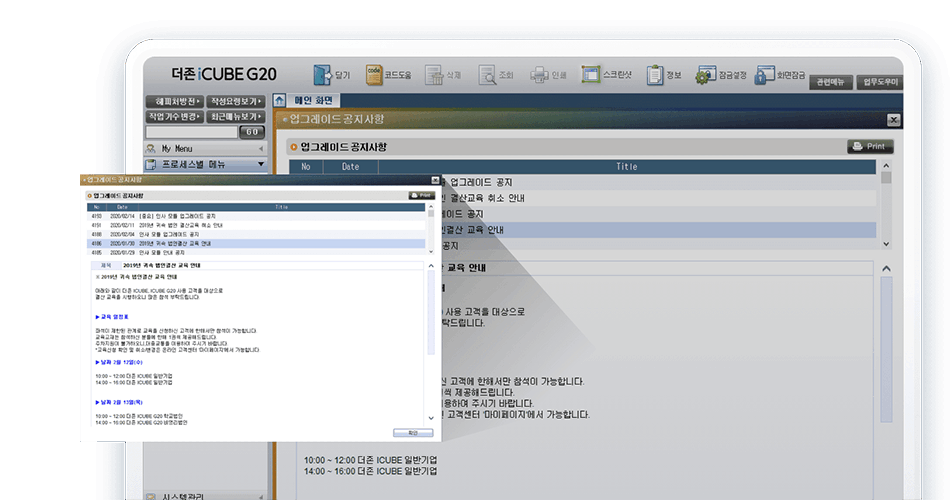Click the My Menu people icon
The image size is (950, 500).
[x=151, y=148]
